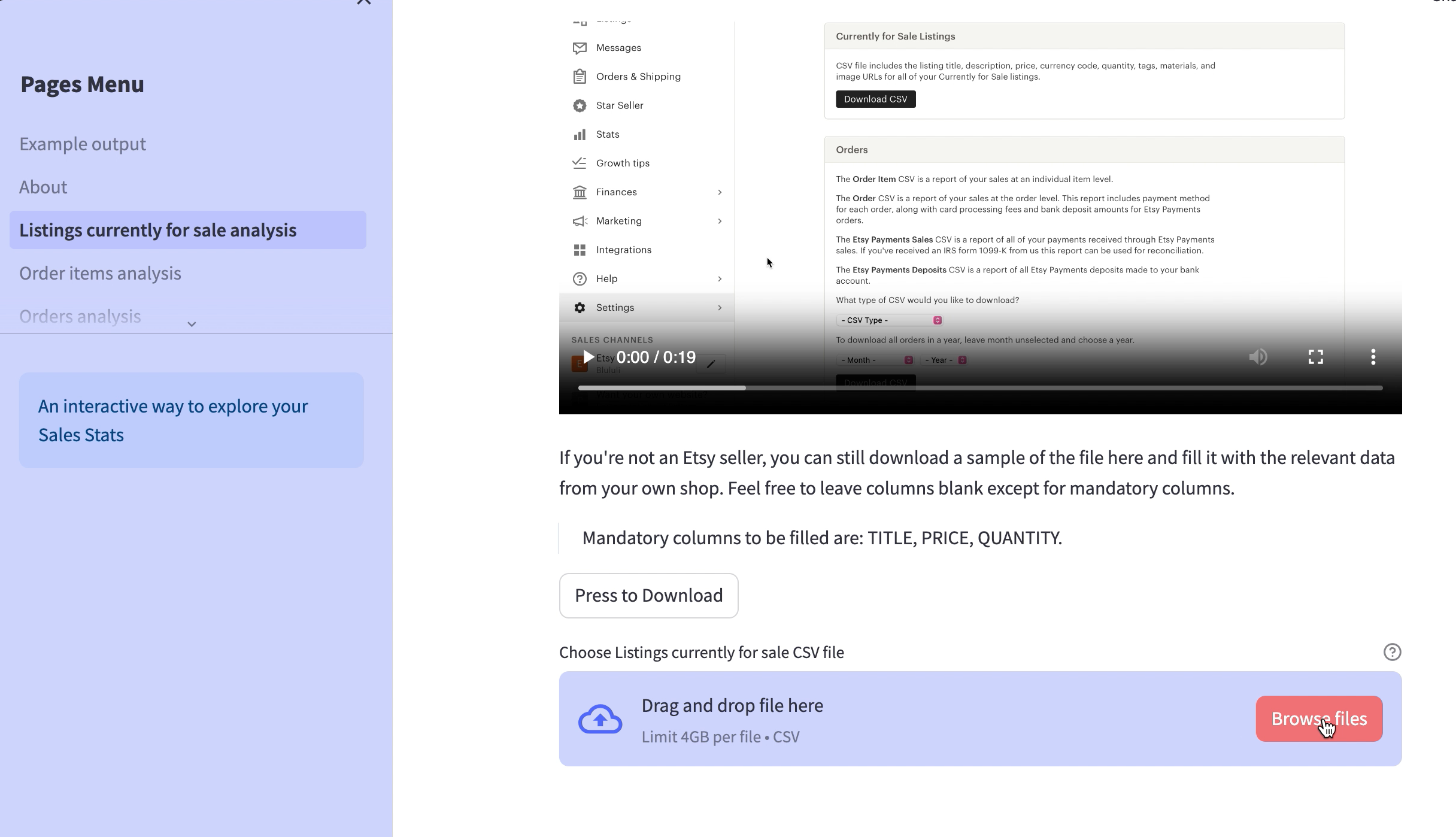Viewport: 1456px width, 837px height.
Task: Click the Mandatory columns note text
Action: tap(822, 538)
